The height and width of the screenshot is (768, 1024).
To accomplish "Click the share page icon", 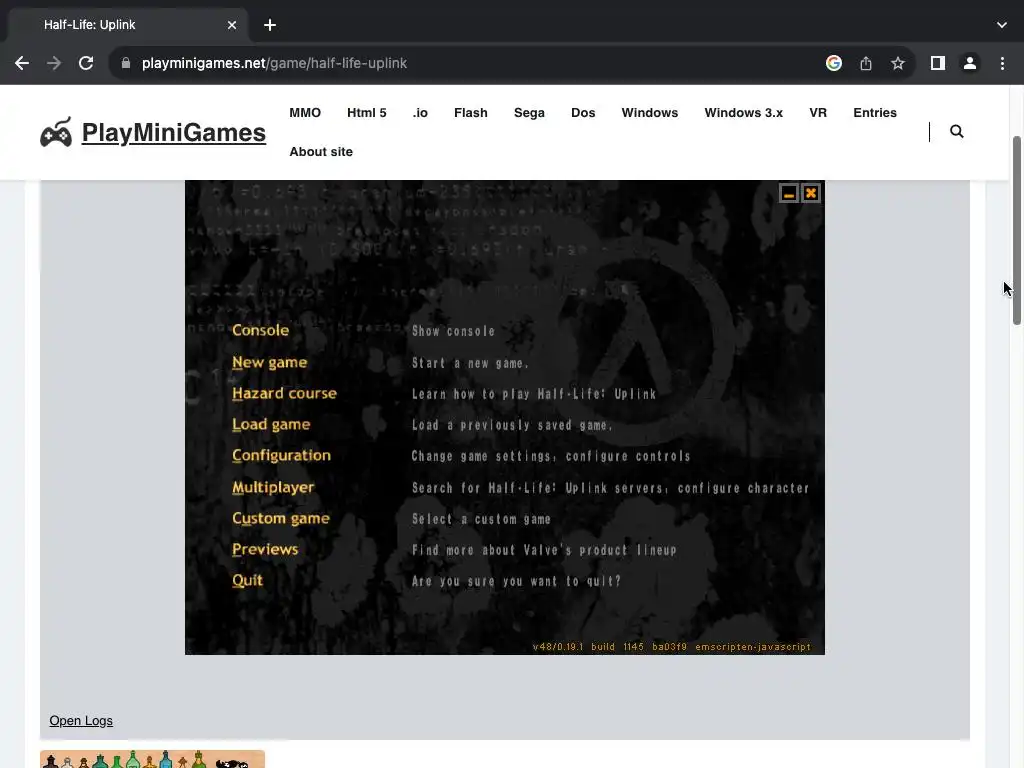I will (866, 63).
